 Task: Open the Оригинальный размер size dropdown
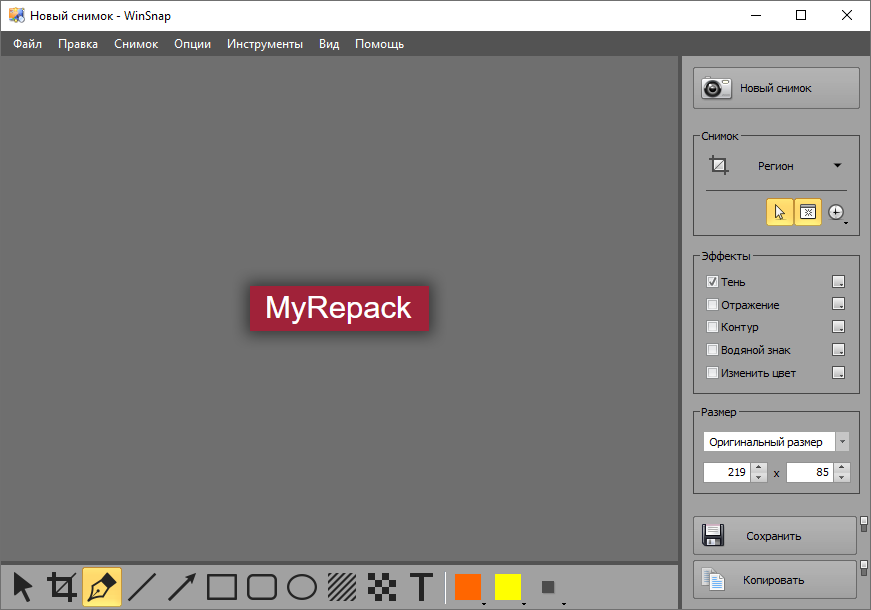coord(842,442)
